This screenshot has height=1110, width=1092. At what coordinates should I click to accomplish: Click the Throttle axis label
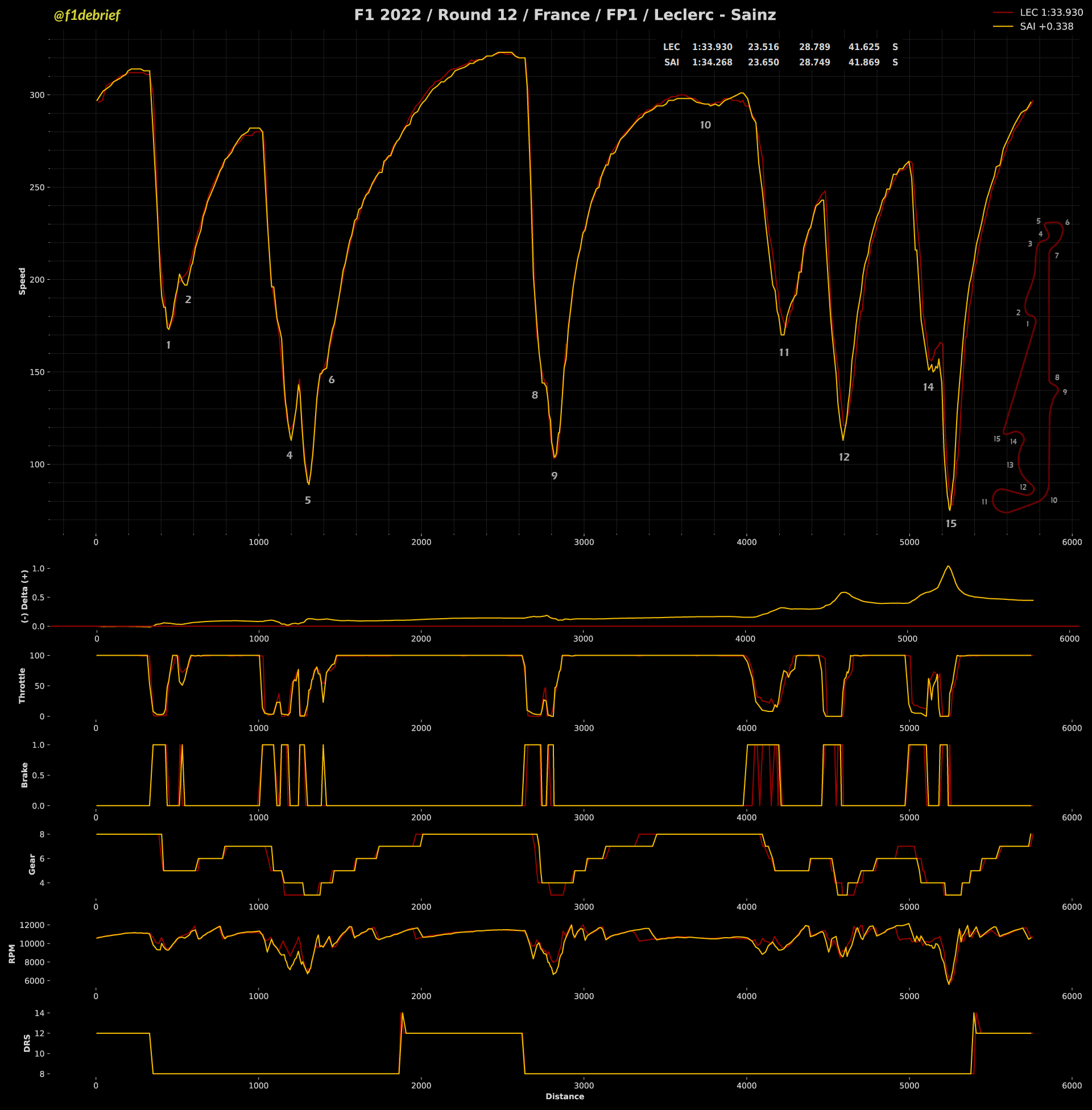(x=22, y=685)
